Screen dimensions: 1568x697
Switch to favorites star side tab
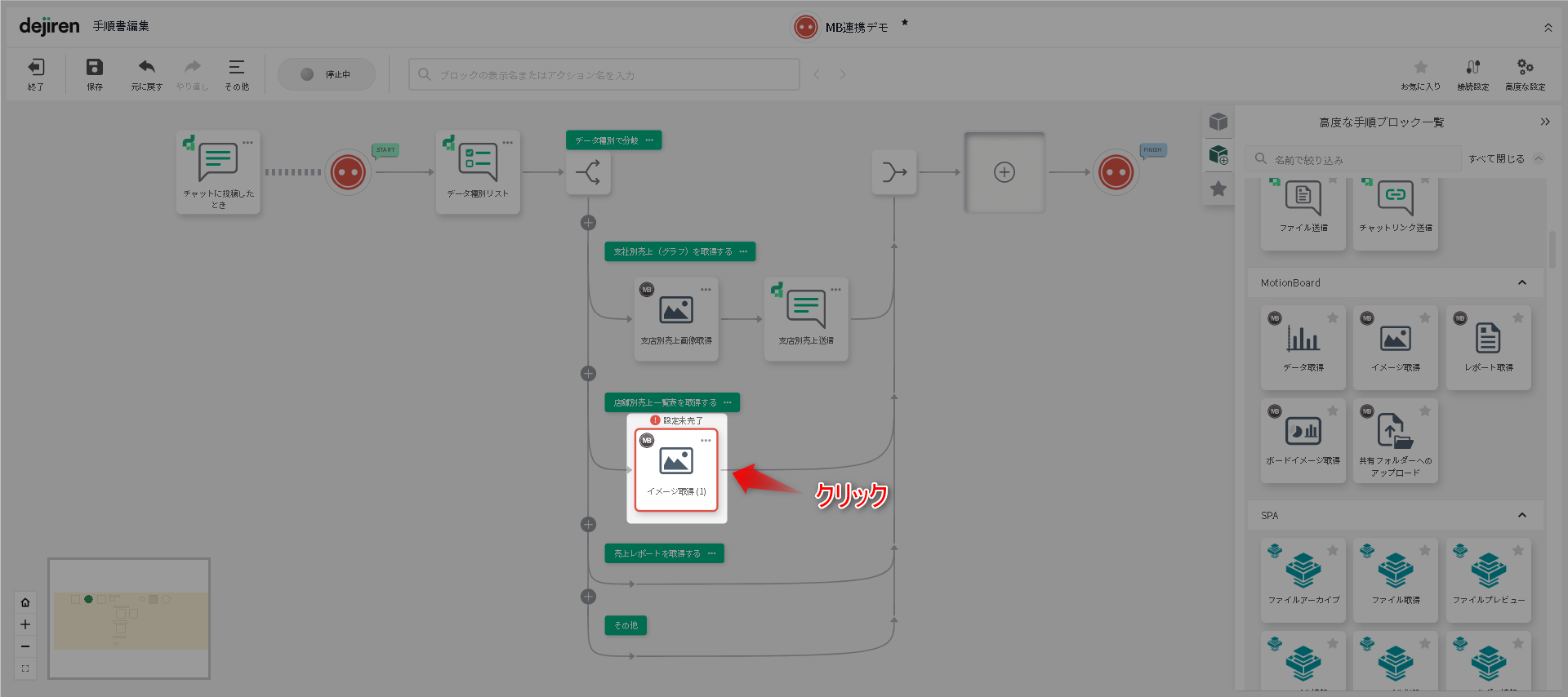[x=1218, y=189]
